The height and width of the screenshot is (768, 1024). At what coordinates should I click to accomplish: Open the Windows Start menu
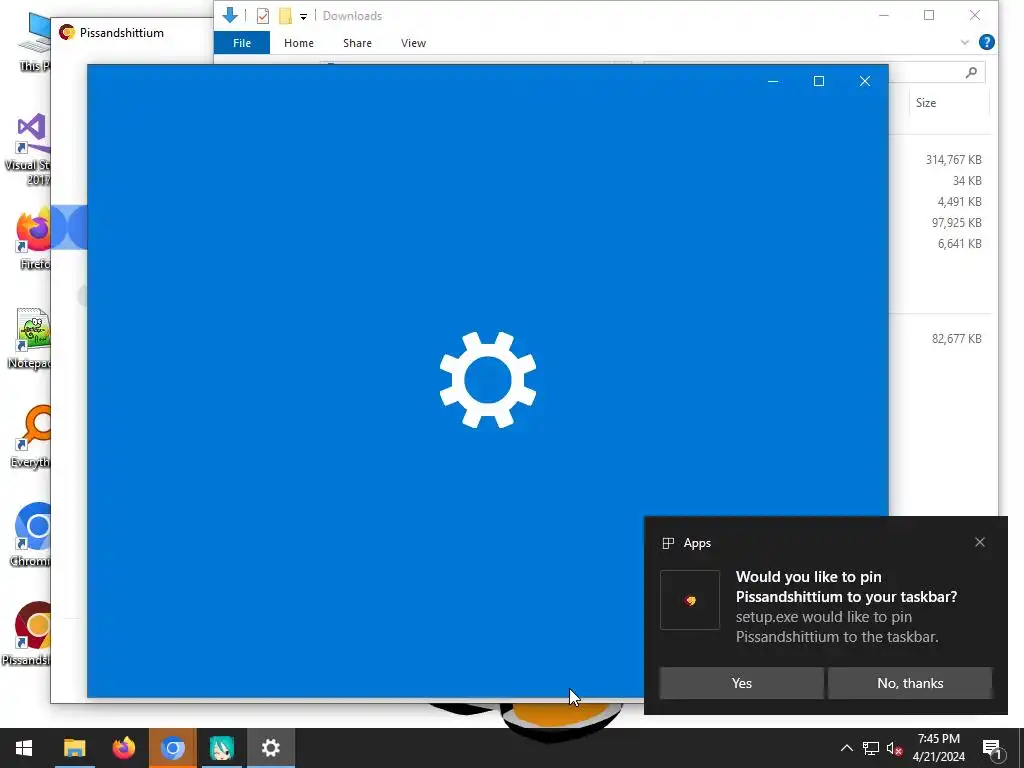[x=24, y=748]
